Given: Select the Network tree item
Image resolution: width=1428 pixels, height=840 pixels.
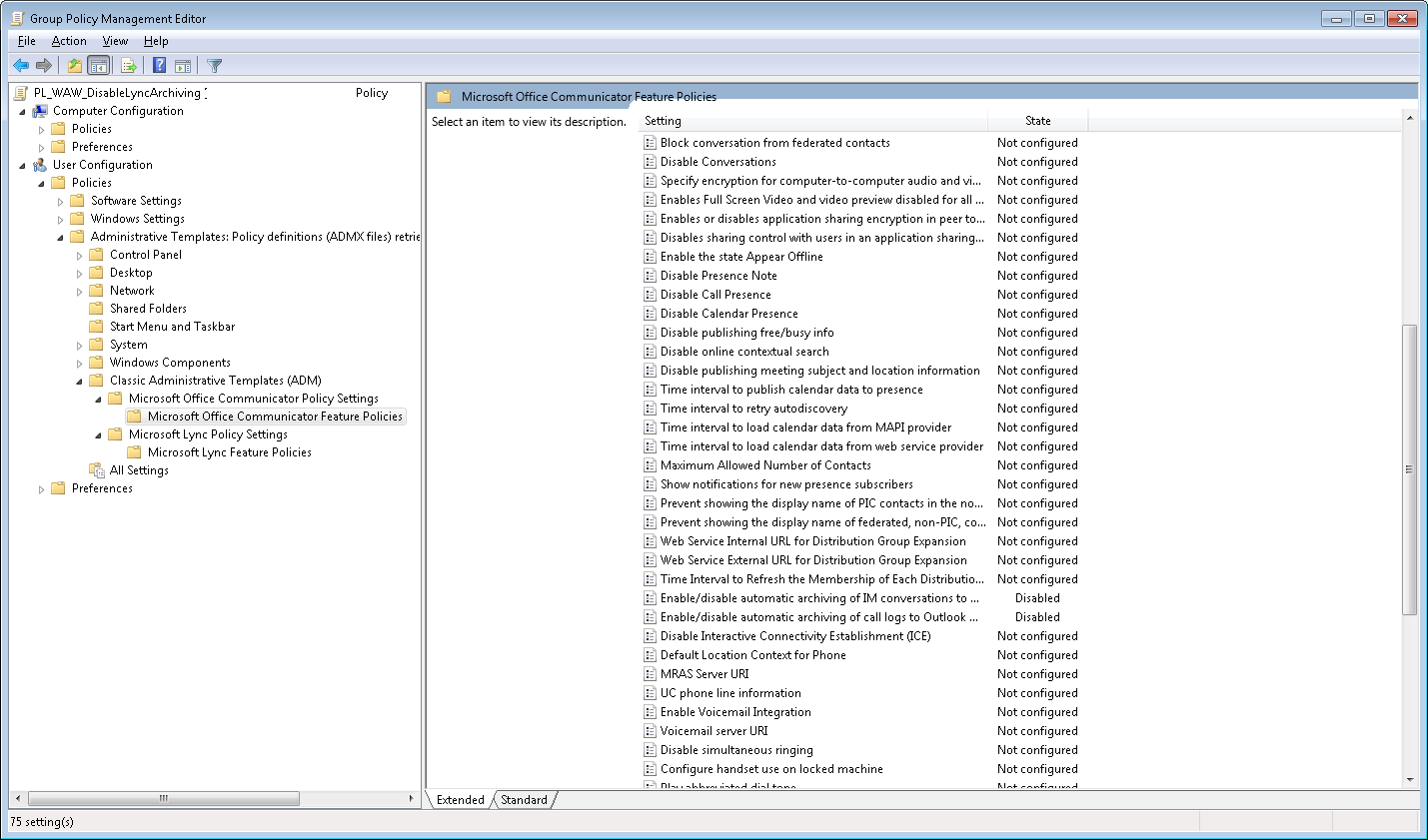Looking at the screenshot, I should click(132, 291).
